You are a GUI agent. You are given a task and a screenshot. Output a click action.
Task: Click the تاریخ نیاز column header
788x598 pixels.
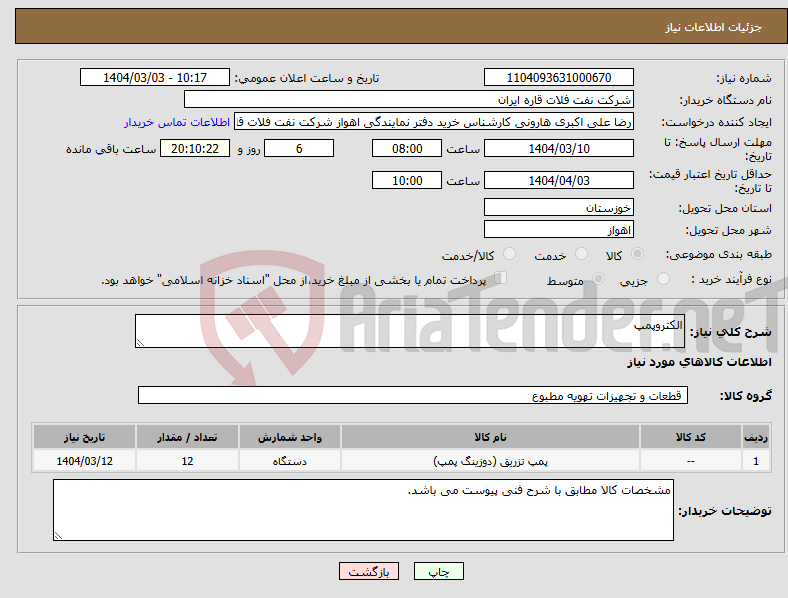tap(84, 437)
